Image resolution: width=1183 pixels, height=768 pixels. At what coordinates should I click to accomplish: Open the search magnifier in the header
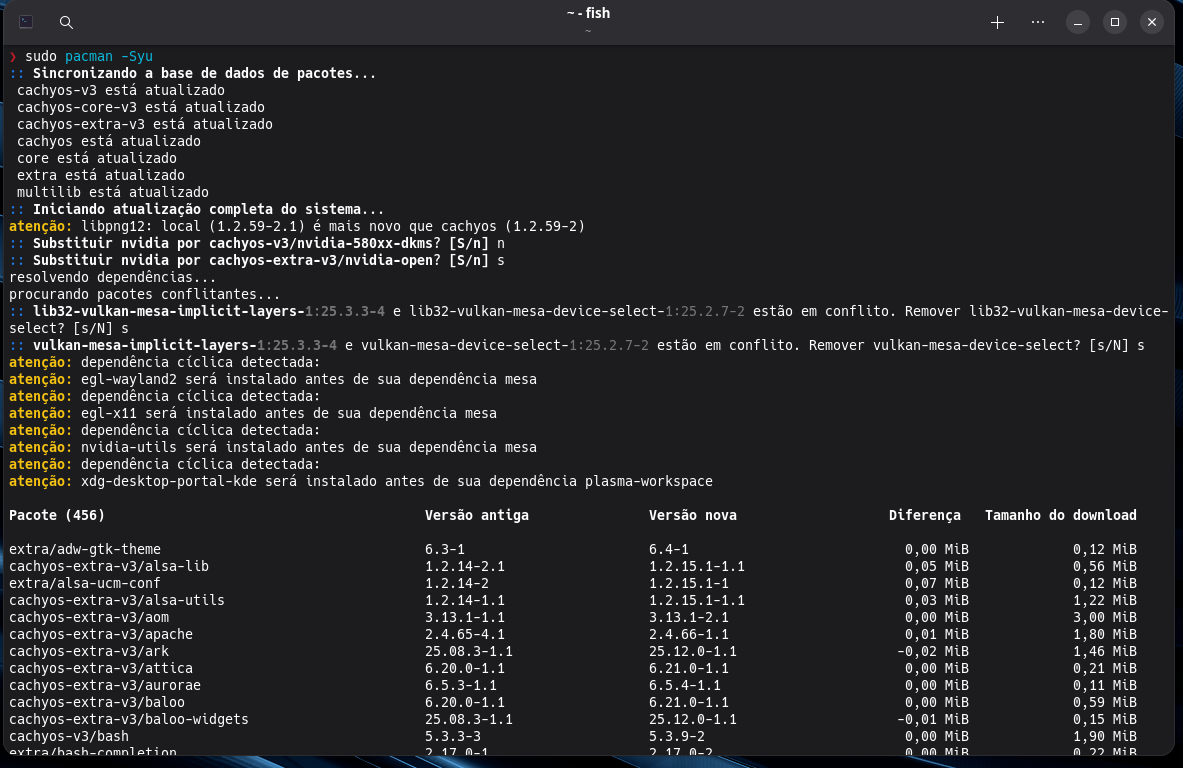tap(66, 22)
